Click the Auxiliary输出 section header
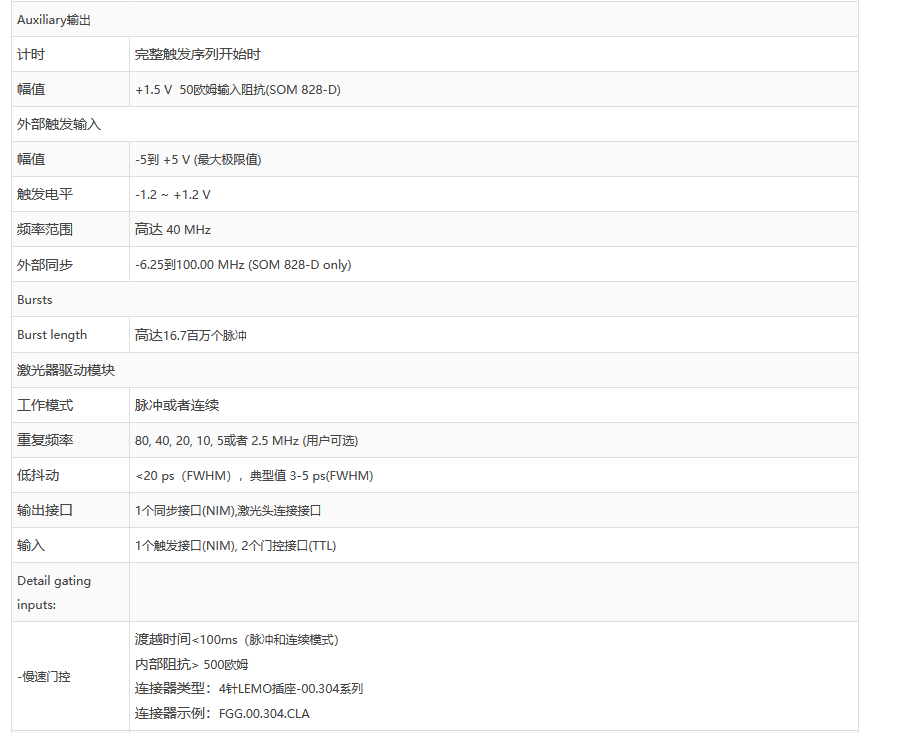906x733 pixels. (54, 20)
